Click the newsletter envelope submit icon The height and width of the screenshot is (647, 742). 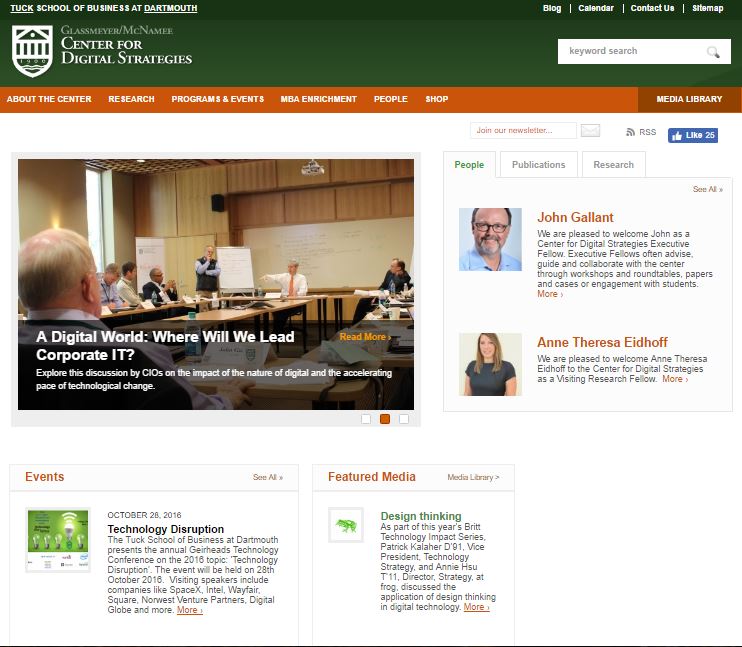coord(590,130)
